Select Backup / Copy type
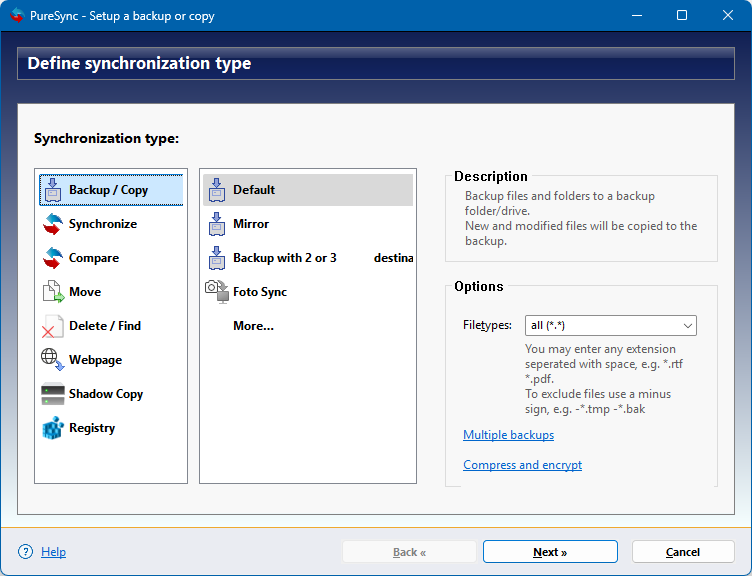Image resolution: width=752 pixels, height=576 pixels. 111,190
